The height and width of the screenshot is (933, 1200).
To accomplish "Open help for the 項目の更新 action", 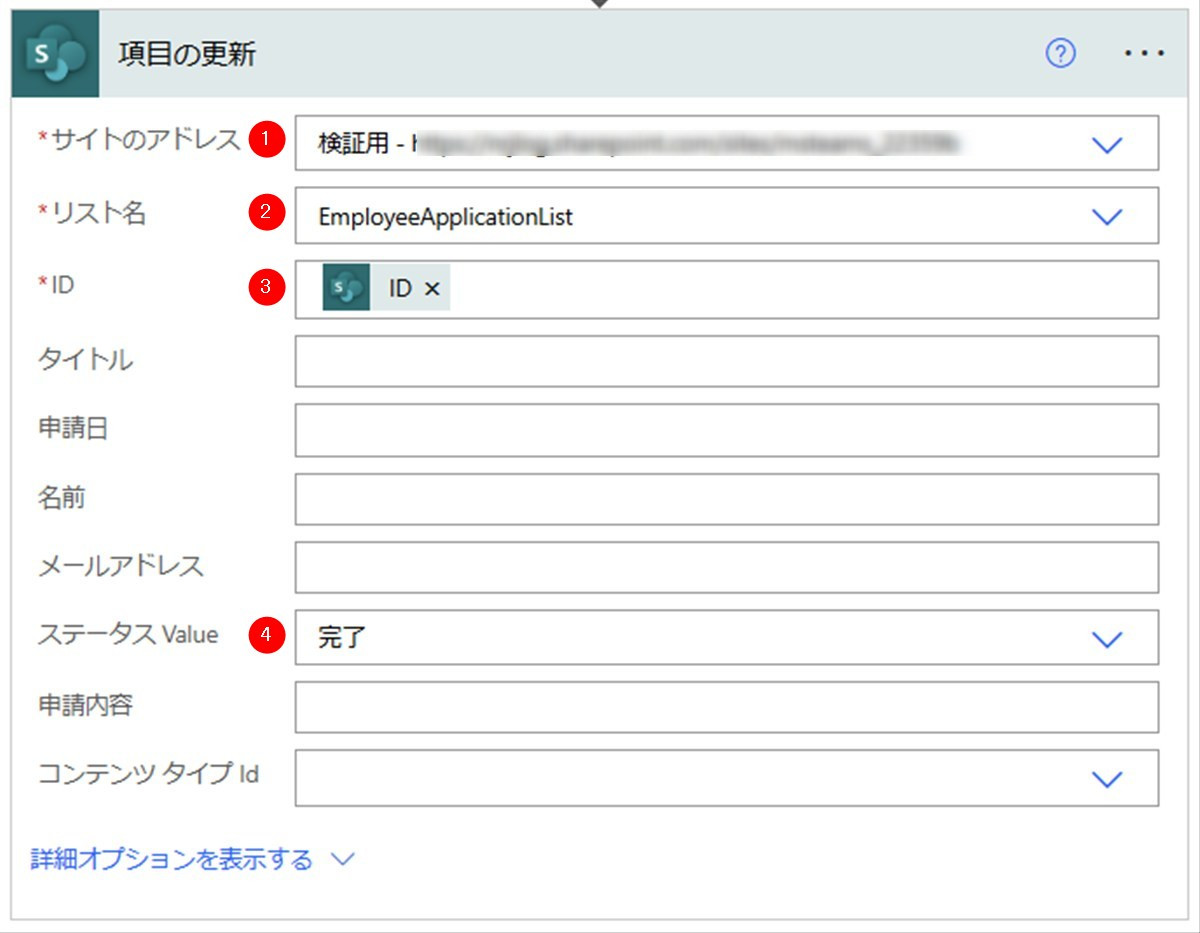I will (1060, 54).
